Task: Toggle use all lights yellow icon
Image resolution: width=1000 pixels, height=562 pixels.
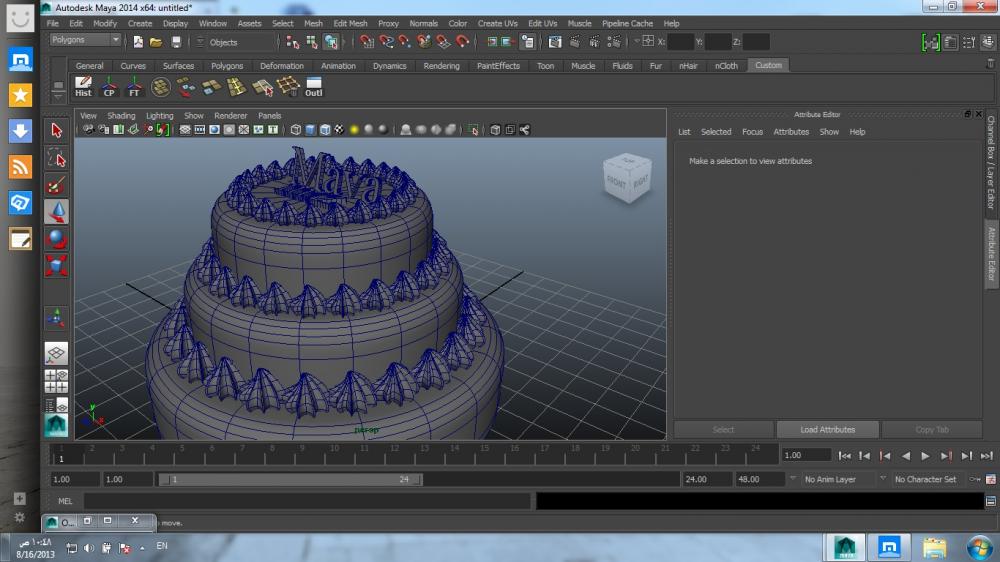Action: point(354,129)
